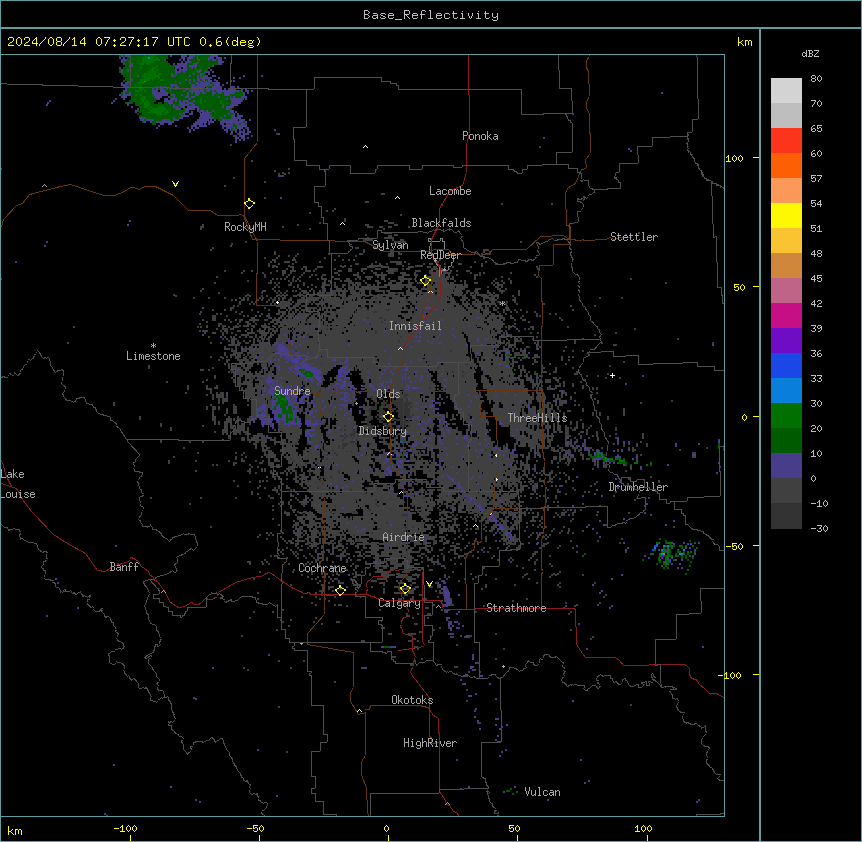The image size is (862, 842).
Task: Select the royal blue legend swatch
Action: 786,365
